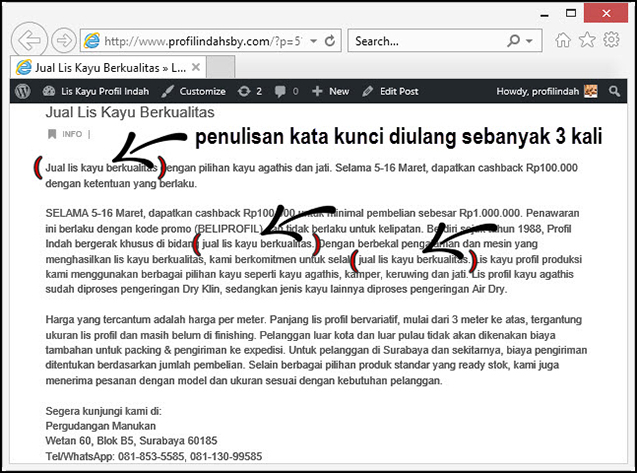
Task: Close the Jual Lis Kayu Berkualitas tab
Action: [x=196, y=67]
